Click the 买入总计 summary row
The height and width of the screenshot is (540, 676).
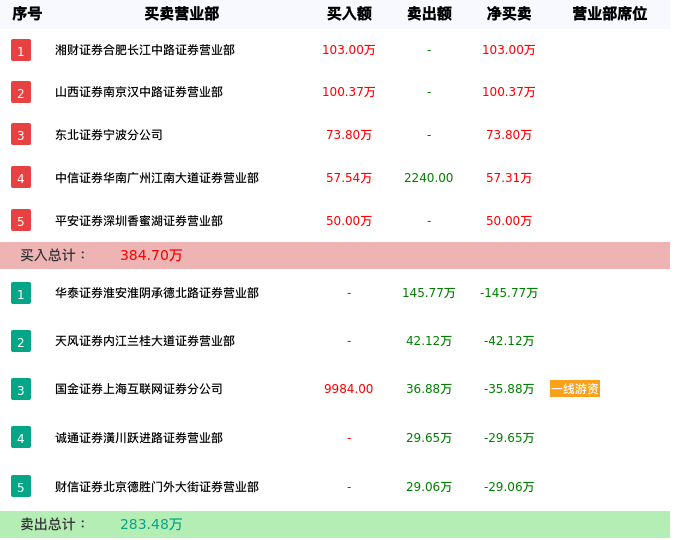tap(335, 255)
